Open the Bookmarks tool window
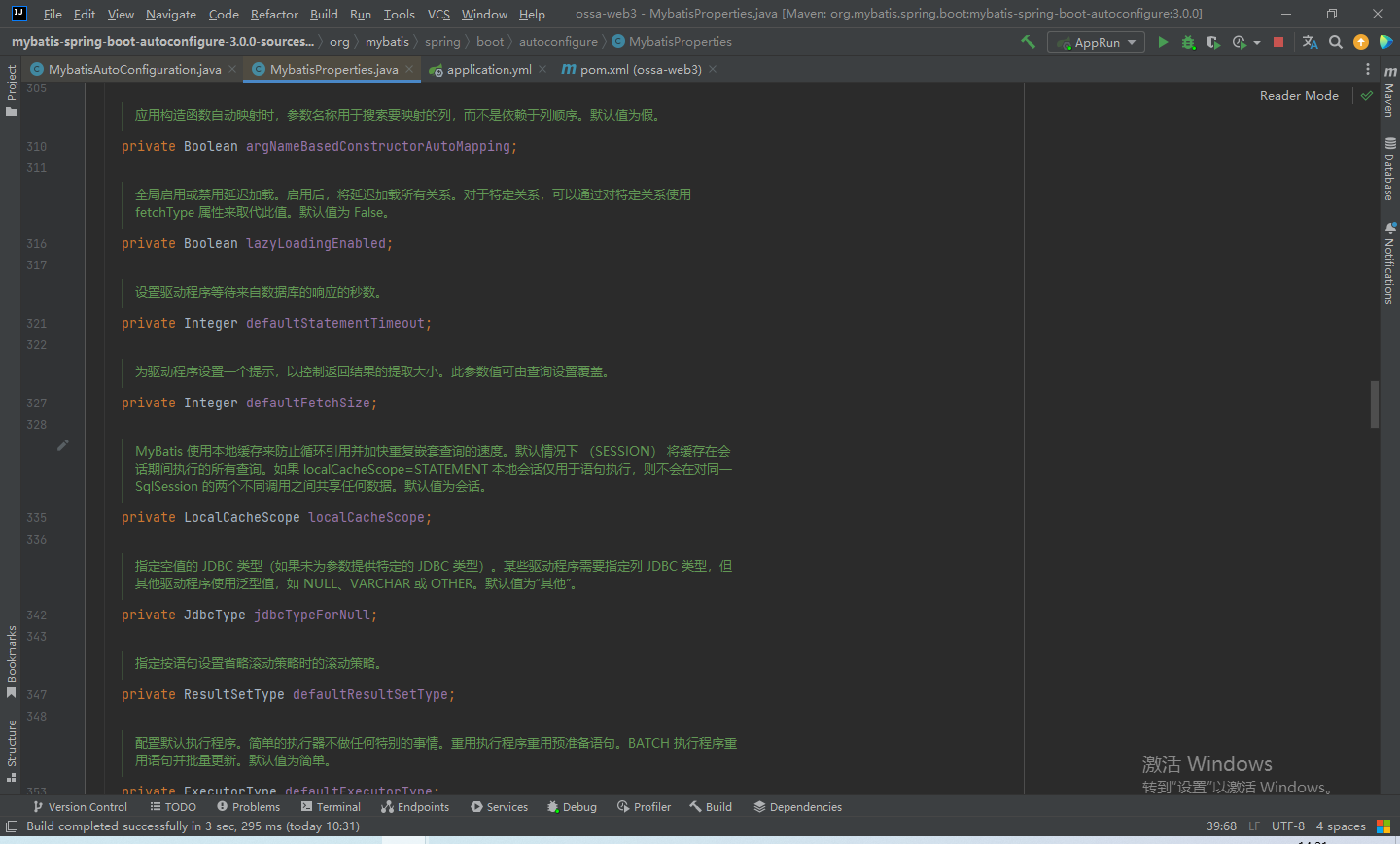 click(11, 662)
